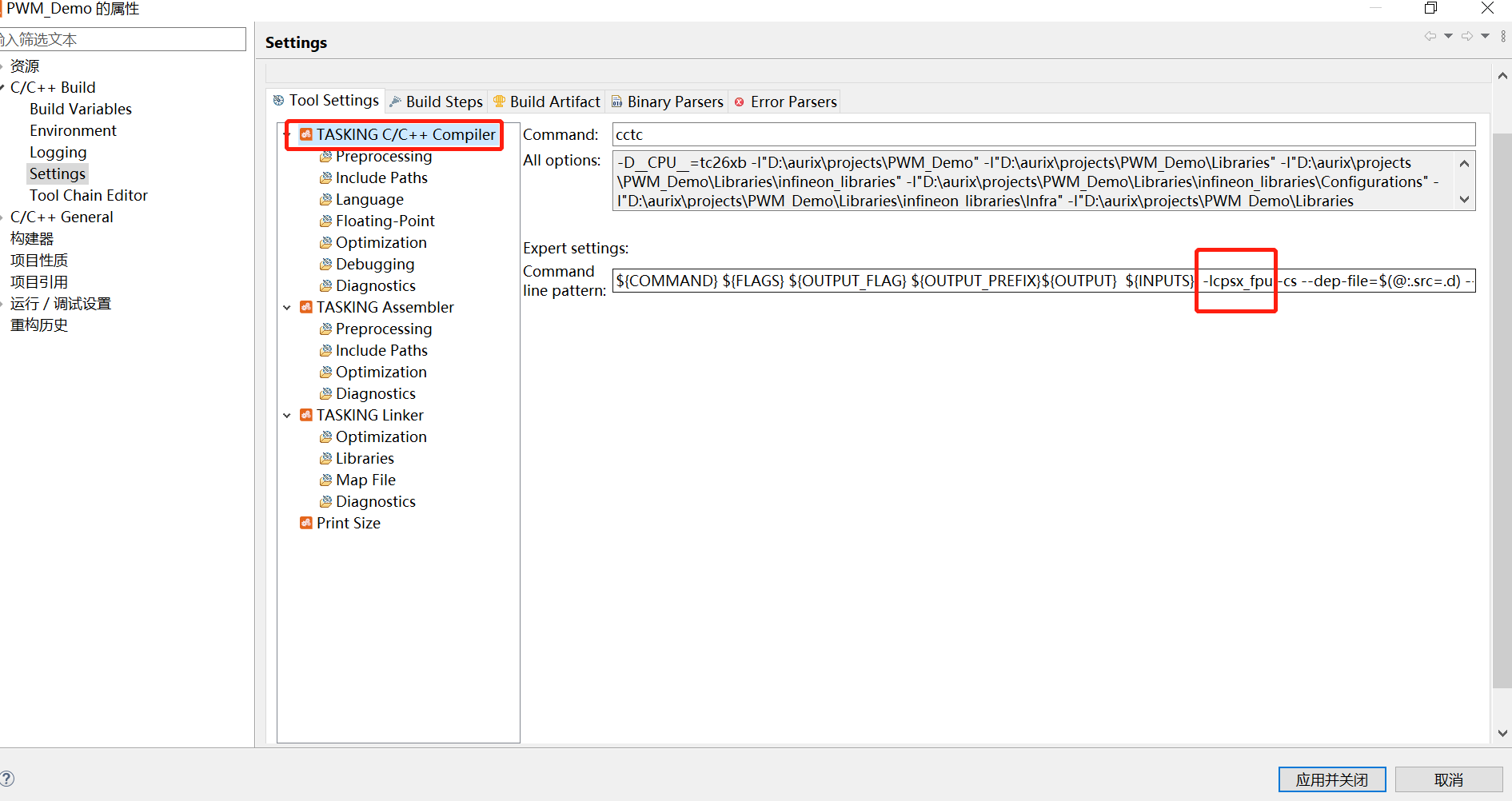Open forward history dropdown arrow
Viewport: 1512px width, 801px height.
click(1485, 36)
